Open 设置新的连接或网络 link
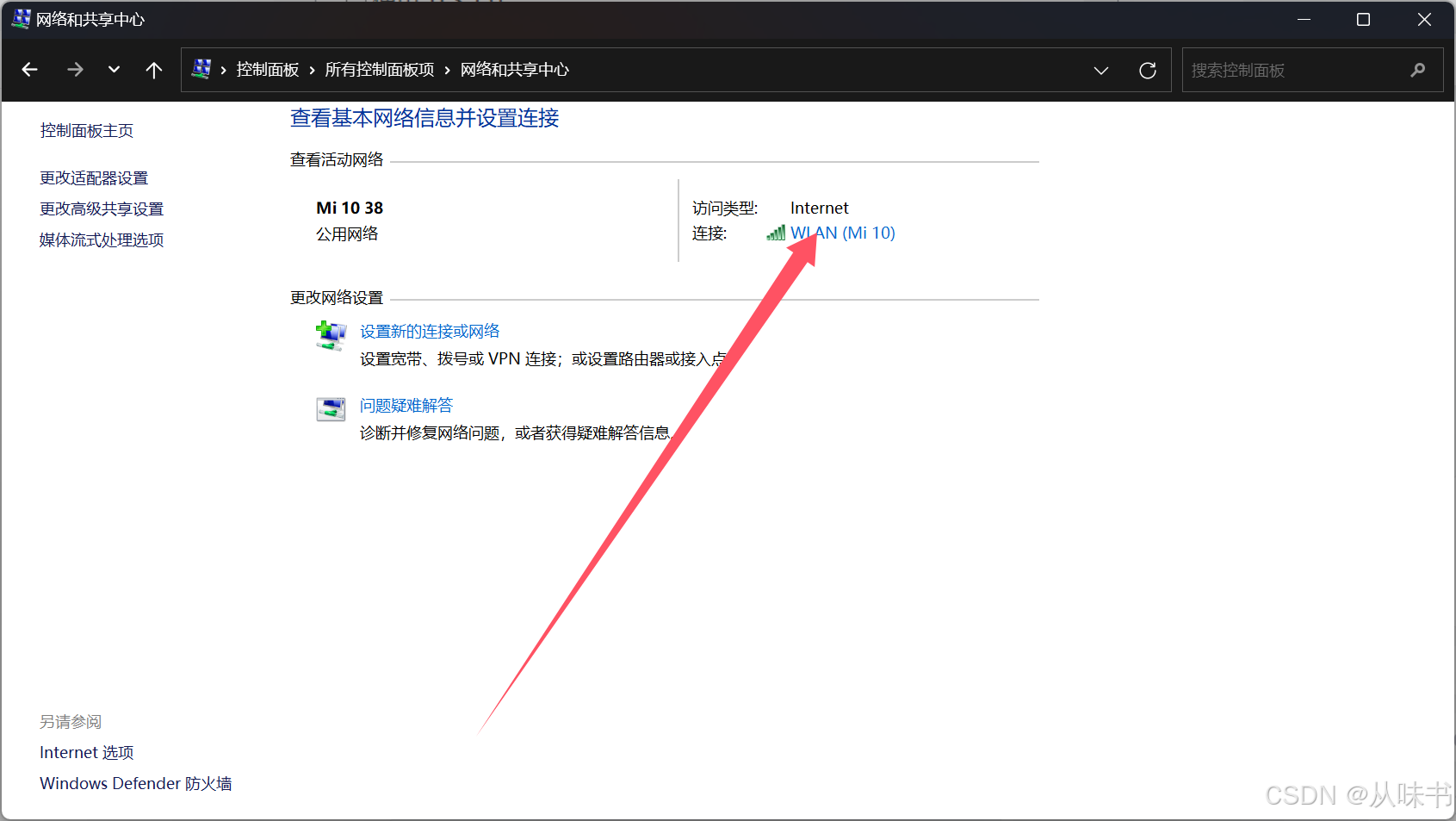Viewport: 1456px width, 821px height. 430,332
